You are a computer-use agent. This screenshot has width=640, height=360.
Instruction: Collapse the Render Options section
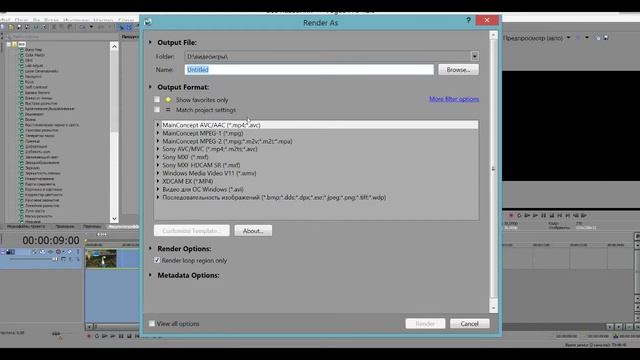pos(150,248)
